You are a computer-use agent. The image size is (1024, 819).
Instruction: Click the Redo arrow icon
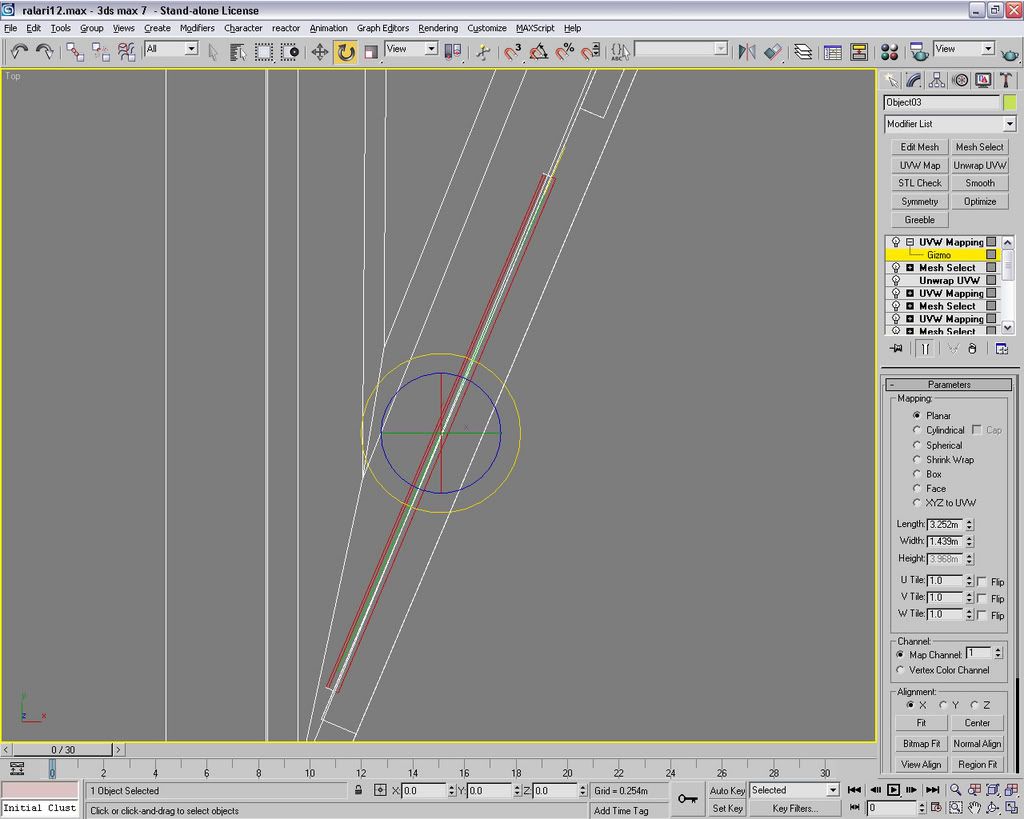coord(44,52)
